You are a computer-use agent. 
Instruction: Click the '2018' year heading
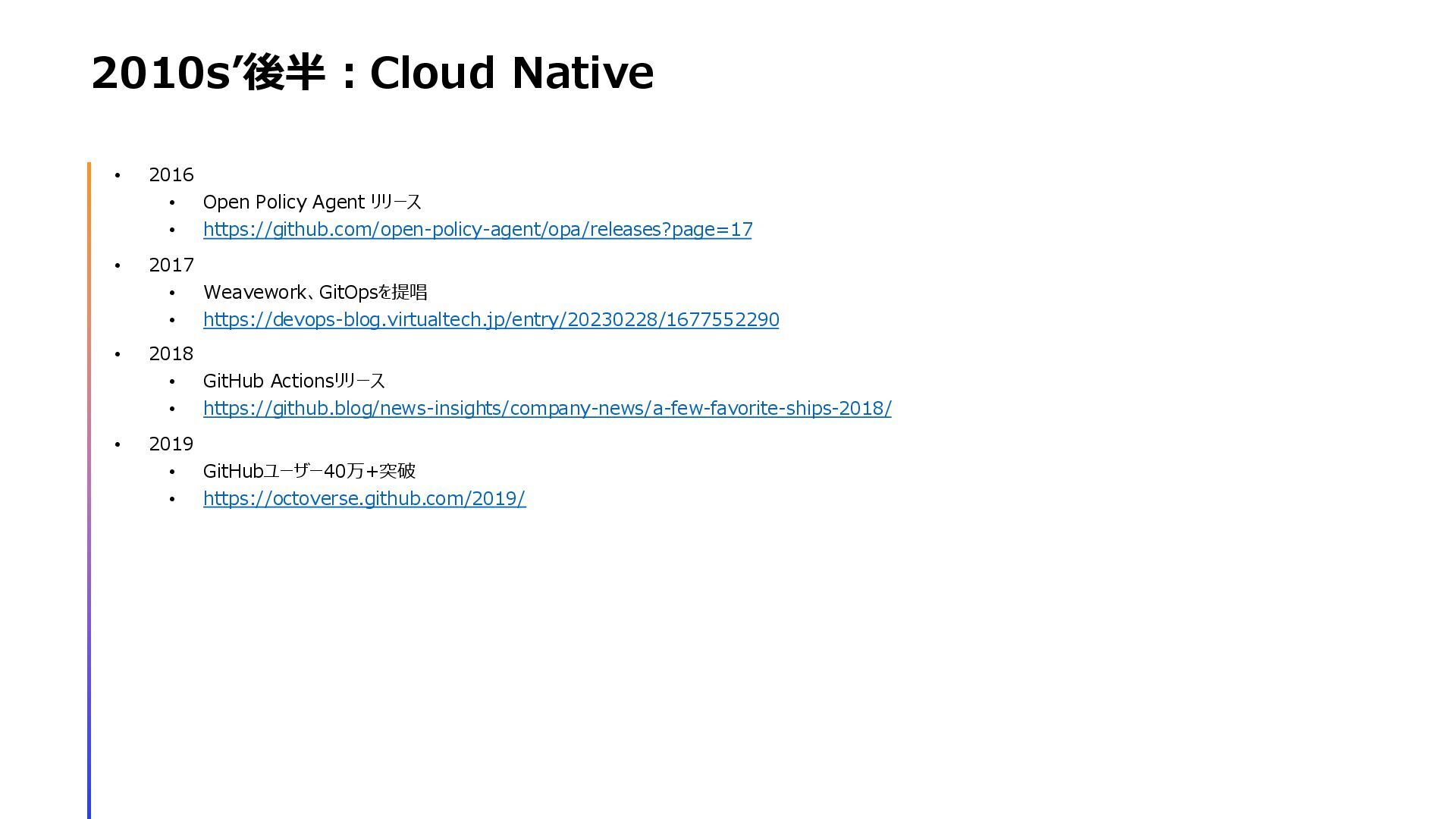coord(171,354)
